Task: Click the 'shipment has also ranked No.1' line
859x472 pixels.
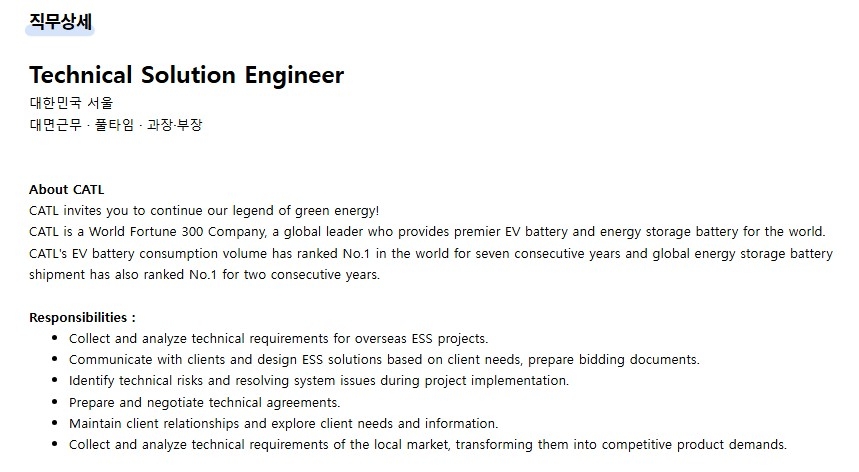Action: (204, 275)
